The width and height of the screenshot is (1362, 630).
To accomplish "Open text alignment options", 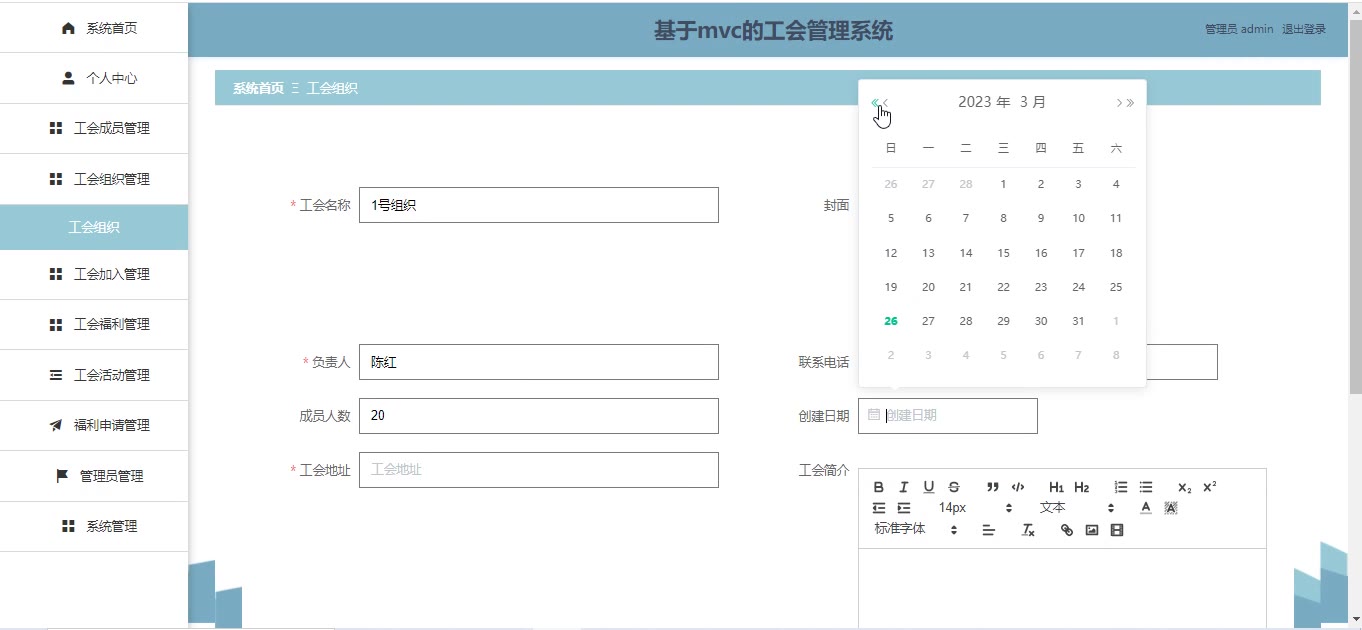I will coord(988,530).
